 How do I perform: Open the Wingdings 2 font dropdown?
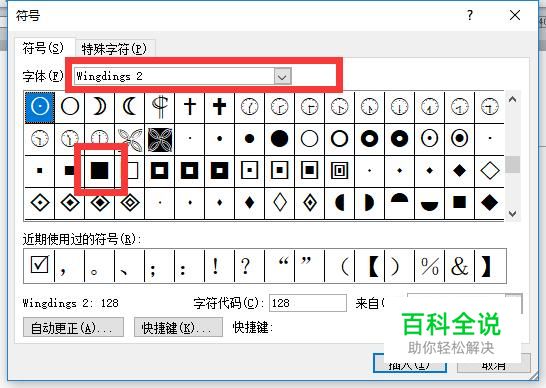tap(282, 76)
